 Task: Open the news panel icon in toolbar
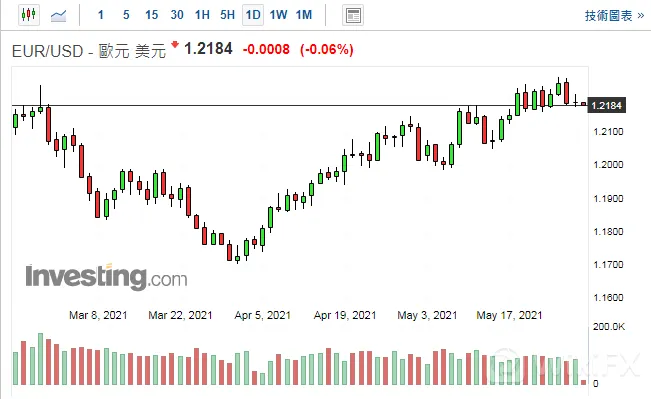(x=353, y=16)
